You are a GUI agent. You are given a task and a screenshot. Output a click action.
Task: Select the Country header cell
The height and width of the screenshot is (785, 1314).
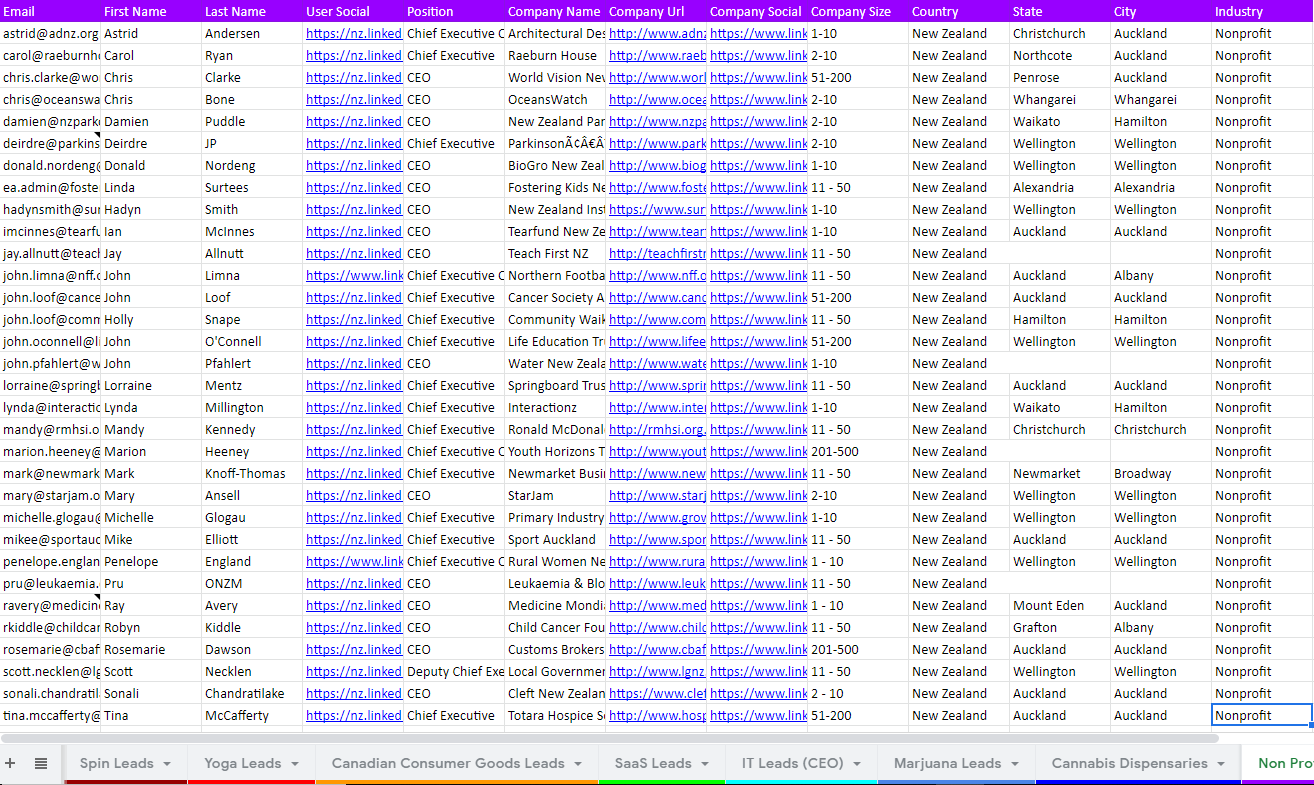(x=959, y=11)
